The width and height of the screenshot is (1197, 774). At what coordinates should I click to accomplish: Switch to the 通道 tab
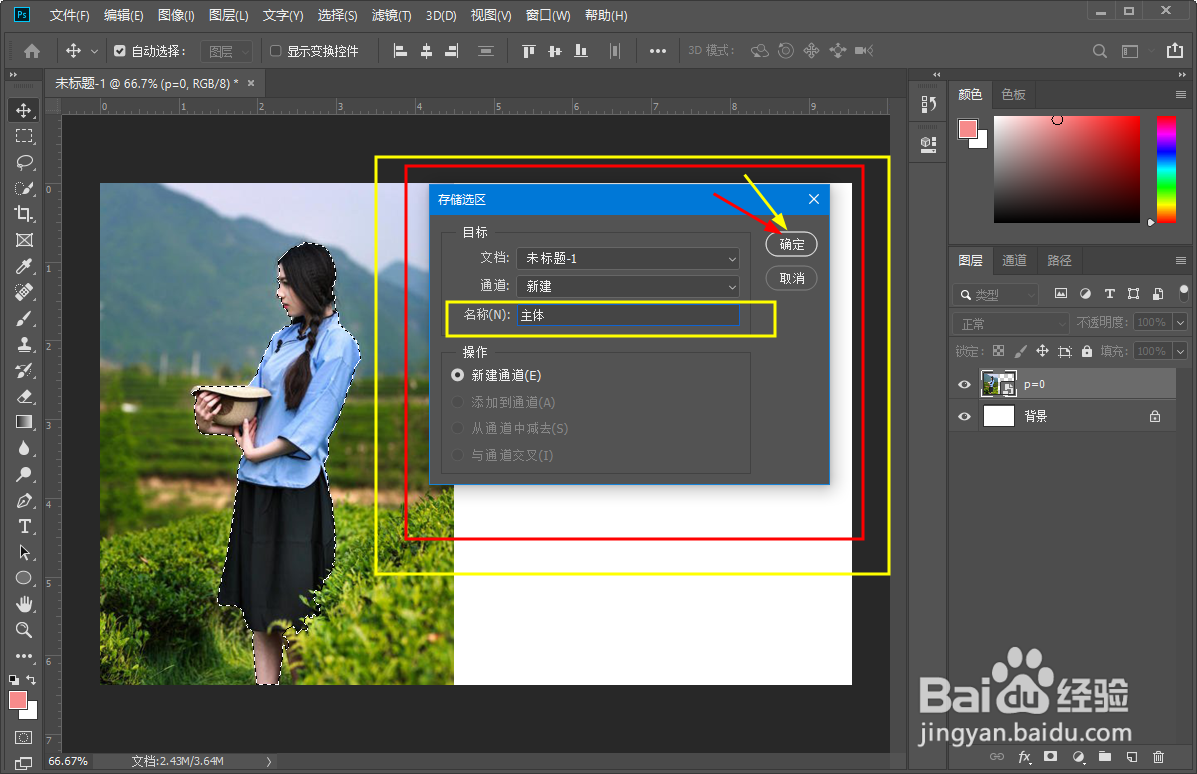point(1014,260)
